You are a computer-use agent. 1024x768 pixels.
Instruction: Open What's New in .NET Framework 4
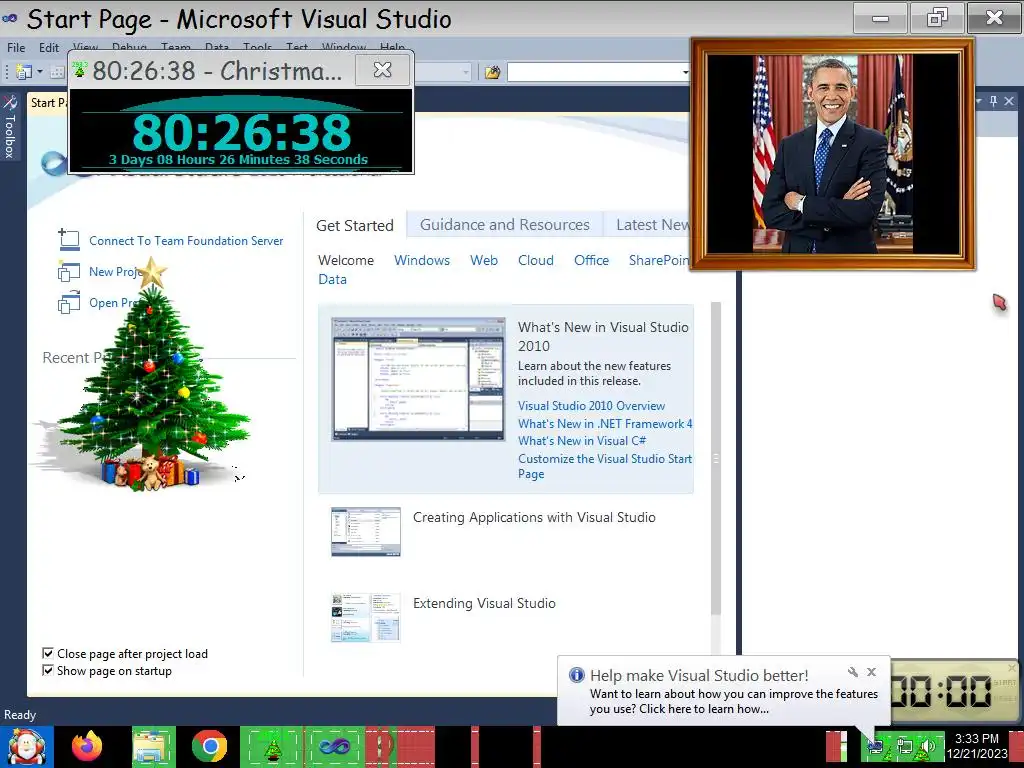[x=605, y=424]
